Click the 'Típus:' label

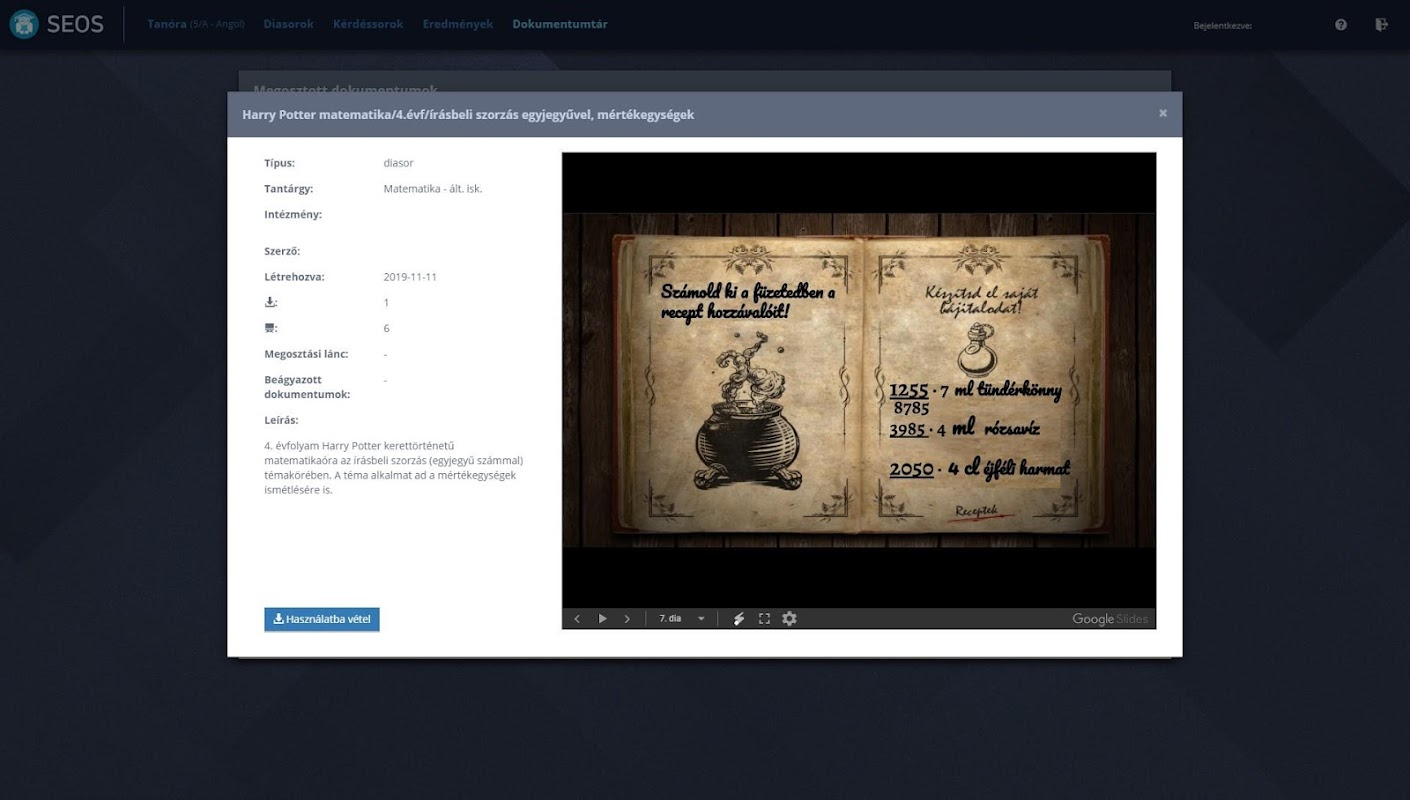pyautogui.click(x=280, y=163)
